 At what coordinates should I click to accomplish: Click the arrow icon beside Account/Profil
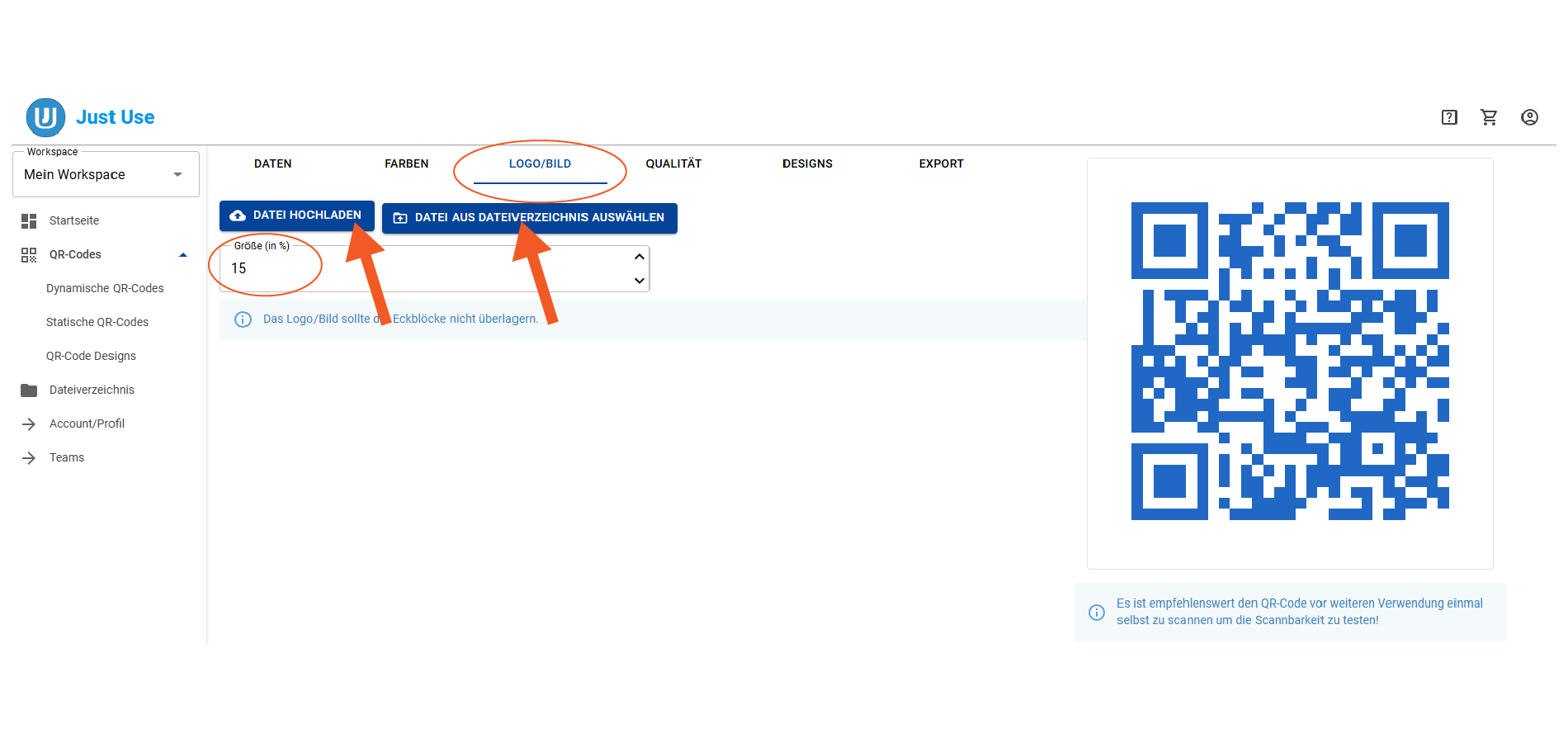coord(29,424)
